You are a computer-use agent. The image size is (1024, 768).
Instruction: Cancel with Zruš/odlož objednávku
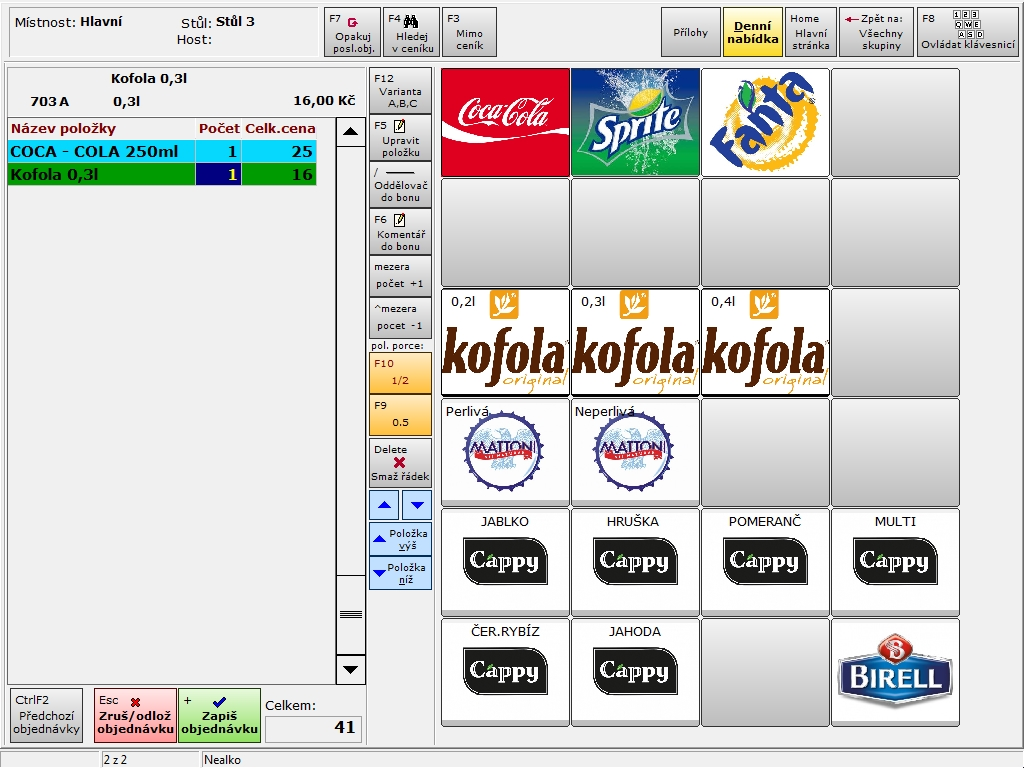135,716
